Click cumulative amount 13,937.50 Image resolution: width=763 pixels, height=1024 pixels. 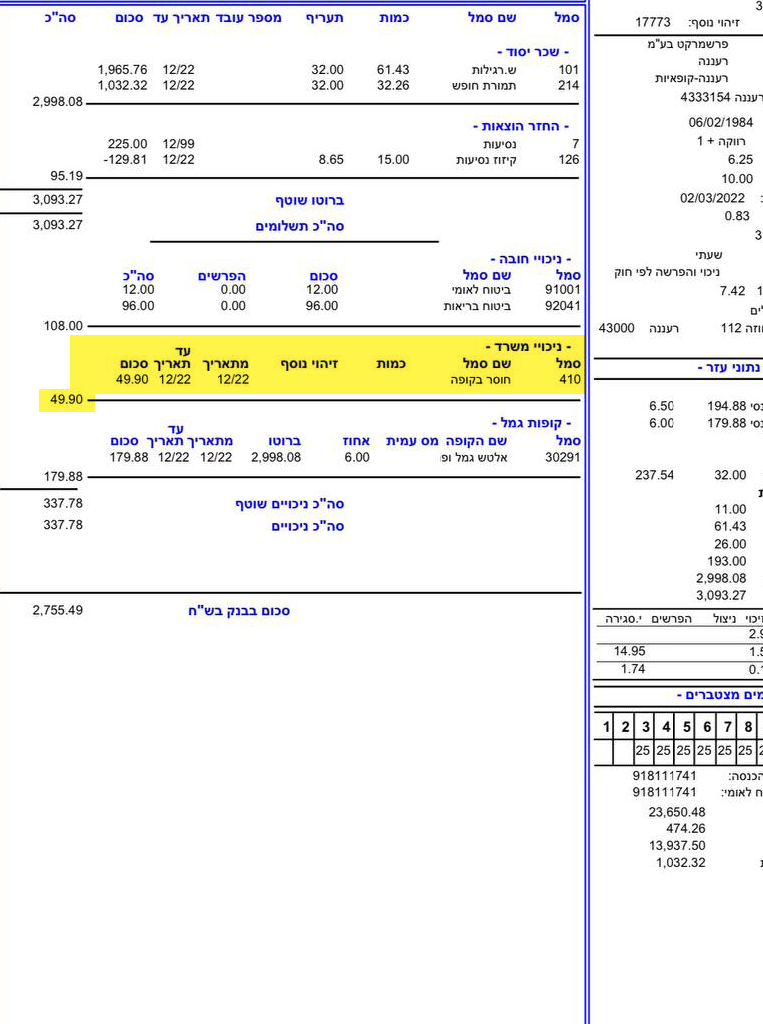(677, 845)
